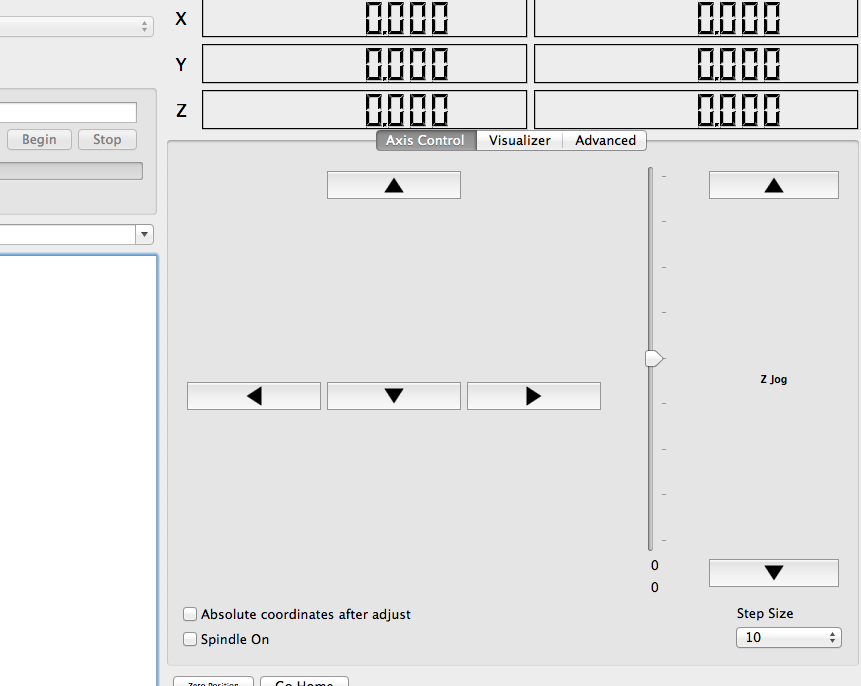Jog the machine in the Y- direction
The width and height of the screenshot is (861, 686).
coord(393,395)
